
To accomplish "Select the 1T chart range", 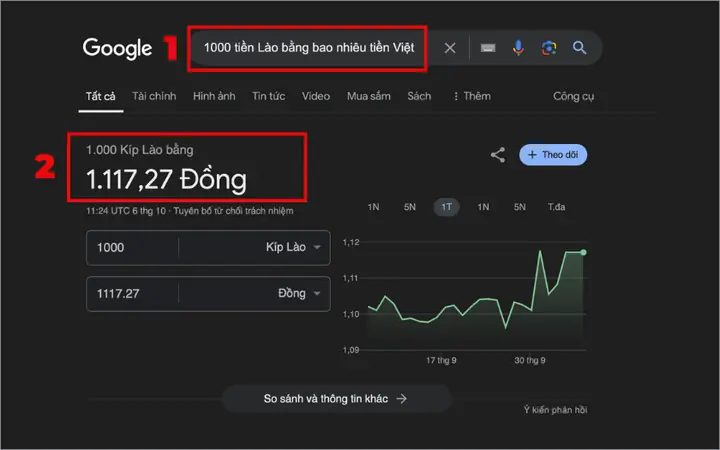I will (x=446, y=207).
